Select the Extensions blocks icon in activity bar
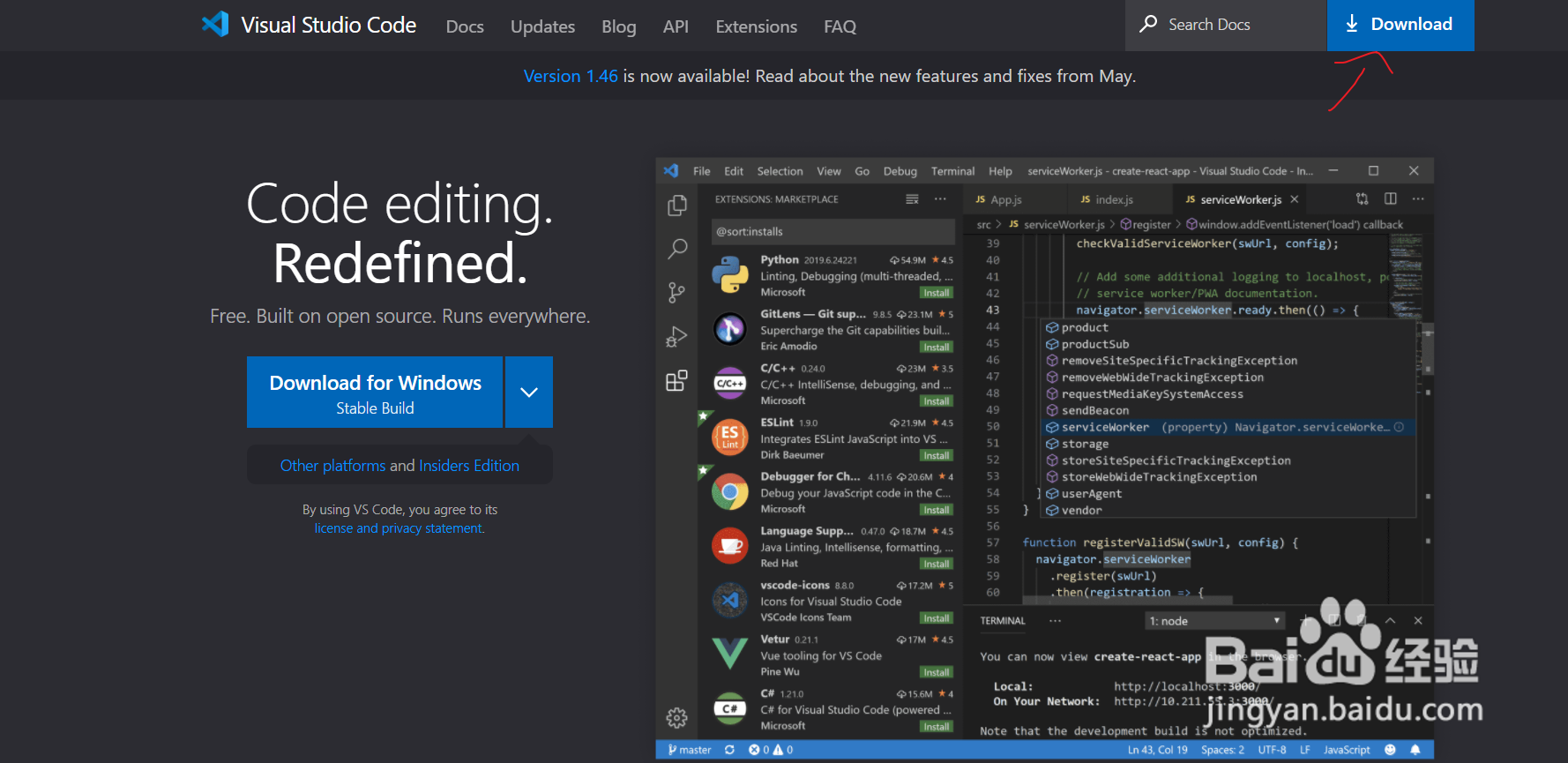This screenshot has height=763, width=1568. (x=677, y=381)
